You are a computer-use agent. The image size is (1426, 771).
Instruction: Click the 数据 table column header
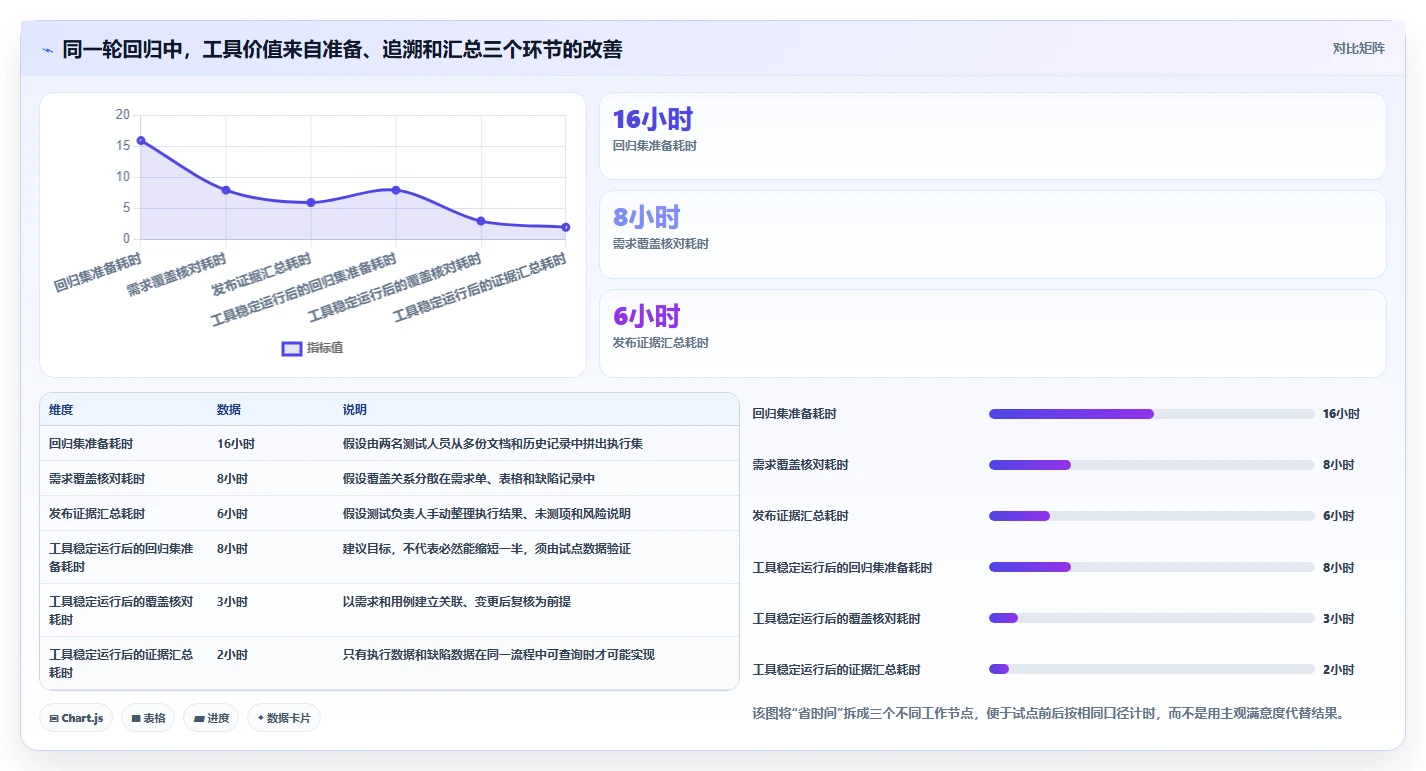(229, 410)
